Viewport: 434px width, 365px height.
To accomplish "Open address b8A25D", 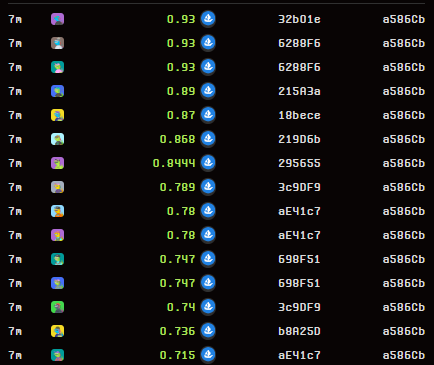I will click(x=299, y=331).
